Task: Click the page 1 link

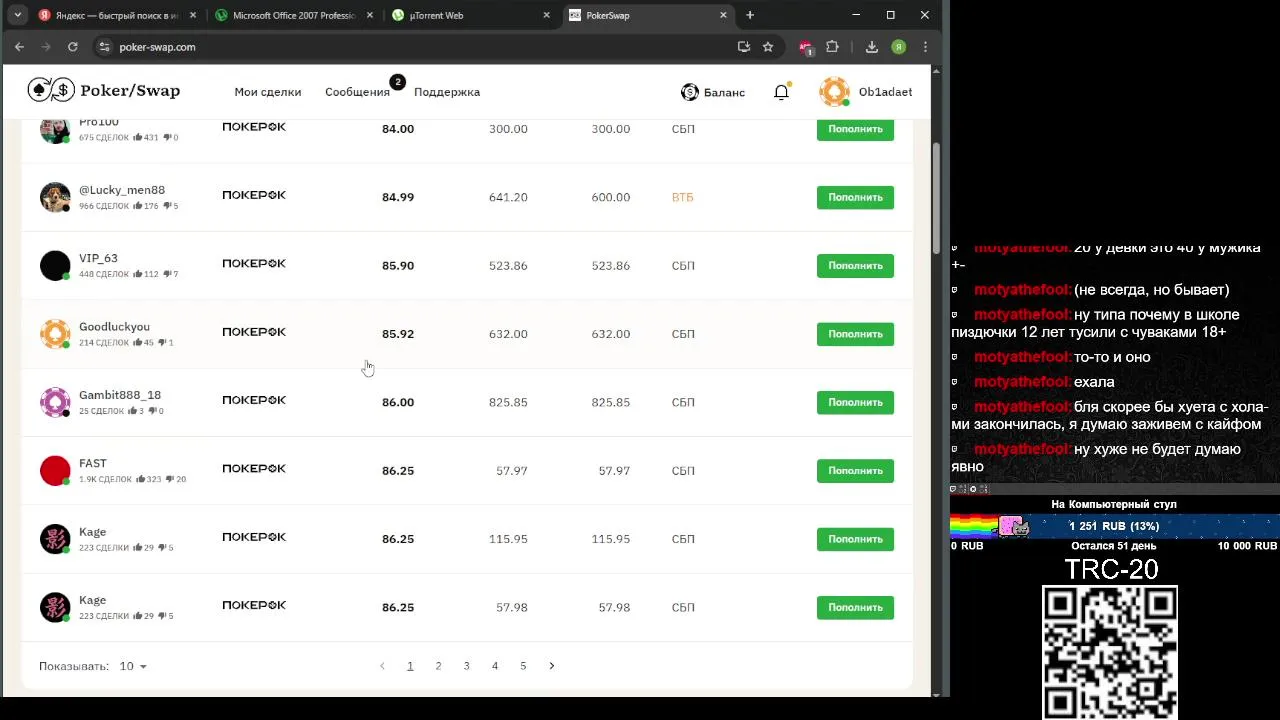Action: [410, 666]
